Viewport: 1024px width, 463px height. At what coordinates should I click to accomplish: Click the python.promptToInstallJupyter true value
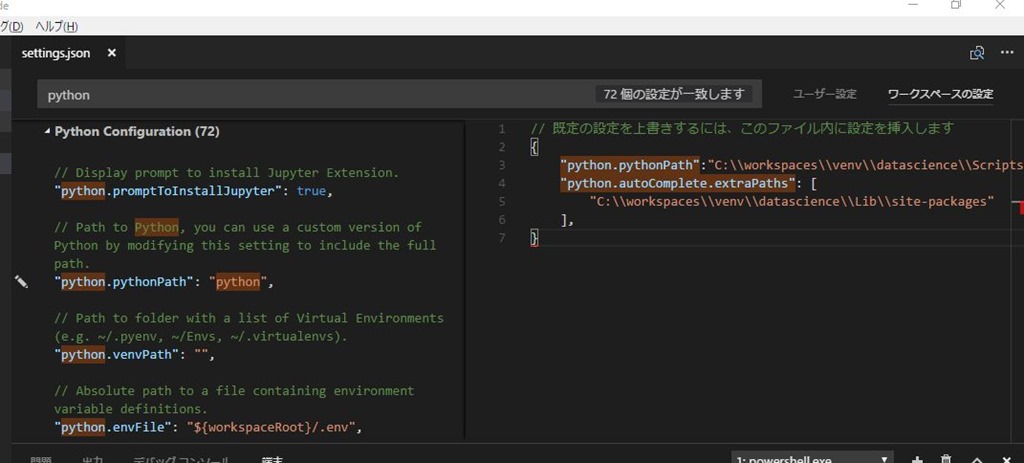(311, 190)
